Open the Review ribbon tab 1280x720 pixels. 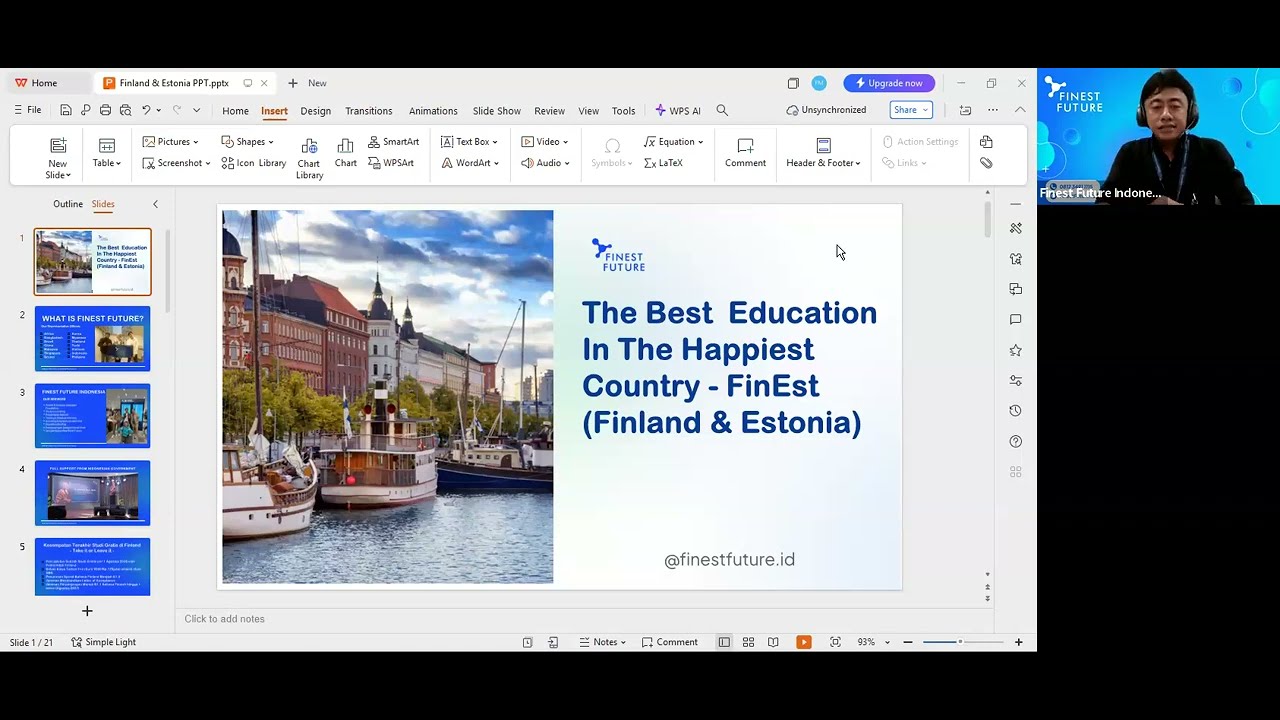point(549,111)
